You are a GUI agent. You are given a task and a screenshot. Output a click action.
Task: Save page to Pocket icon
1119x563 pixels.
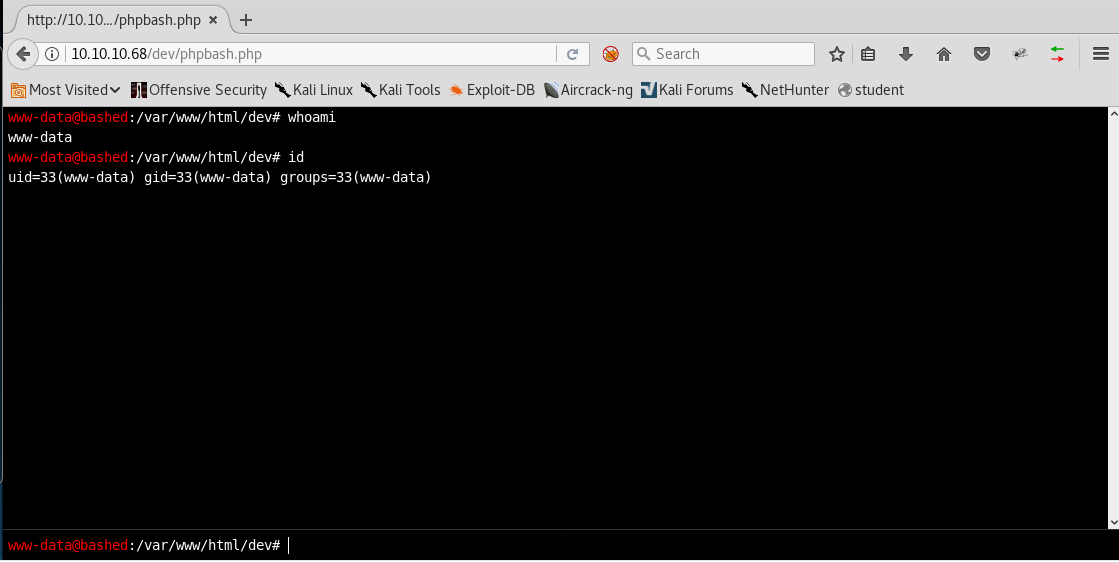[x=982, y=54]
